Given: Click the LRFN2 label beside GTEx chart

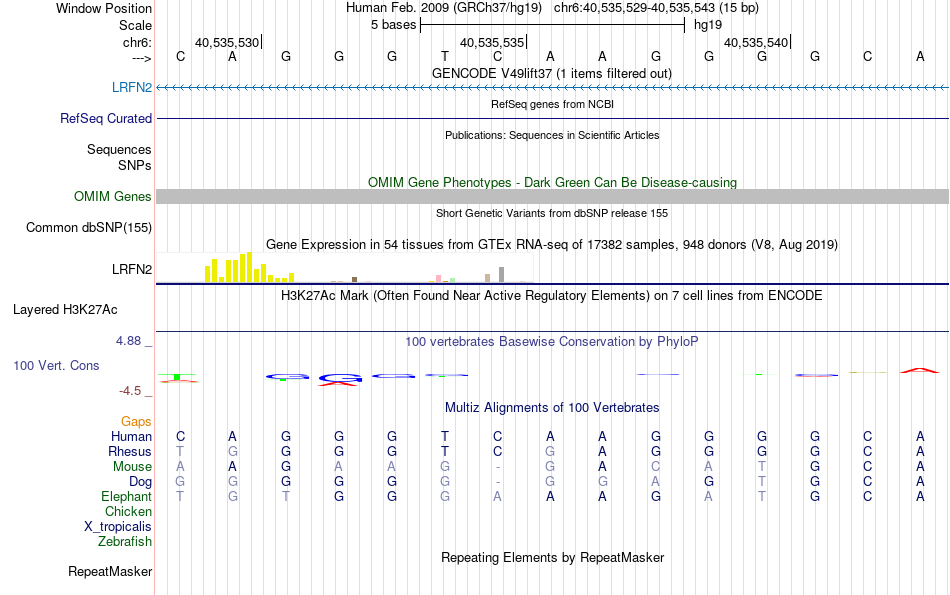Looking at the screenshot, I should point(131,269).
